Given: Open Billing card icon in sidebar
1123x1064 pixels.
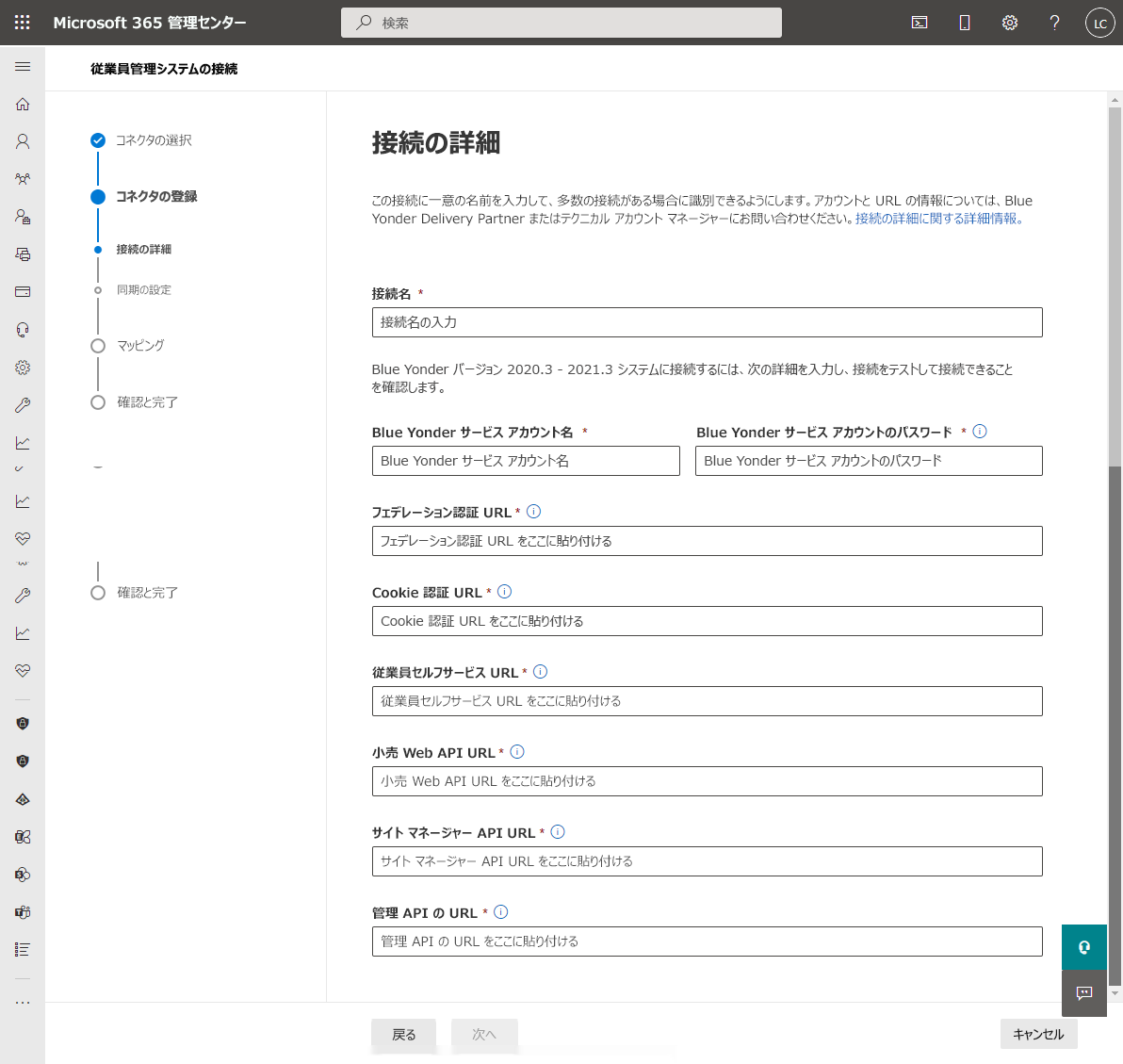Looking at the screenshot, I should pyautogui.click(x=23, y=291).
